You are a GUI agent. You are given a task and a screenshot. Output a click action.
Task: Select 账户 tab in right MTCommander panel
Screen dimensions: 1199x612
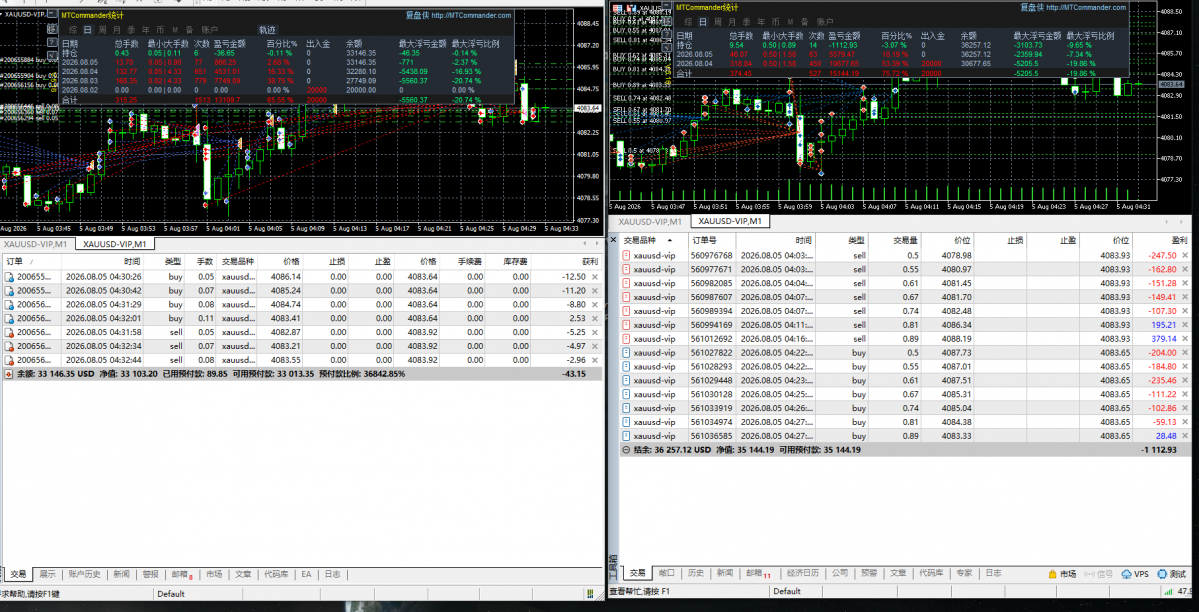[825, 22]
